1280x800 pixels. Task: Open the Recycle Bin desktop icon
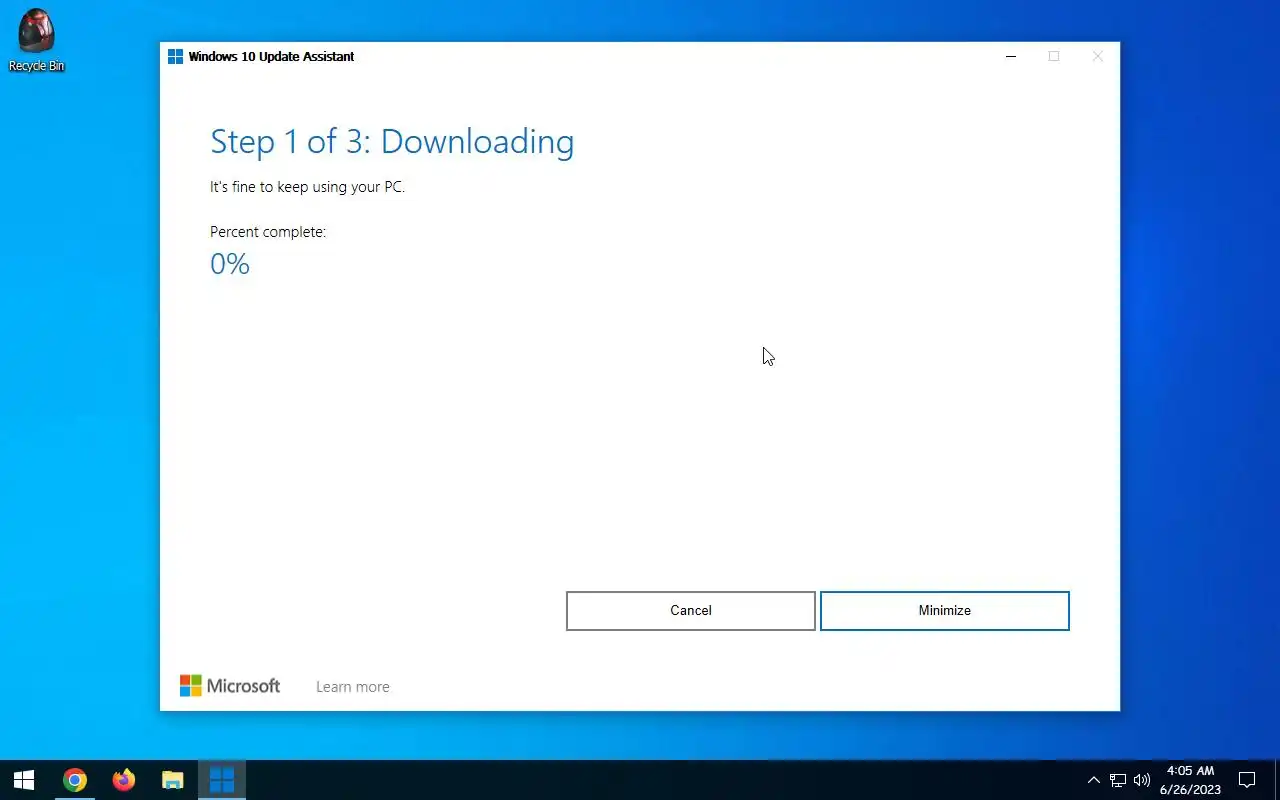point(36,40)
